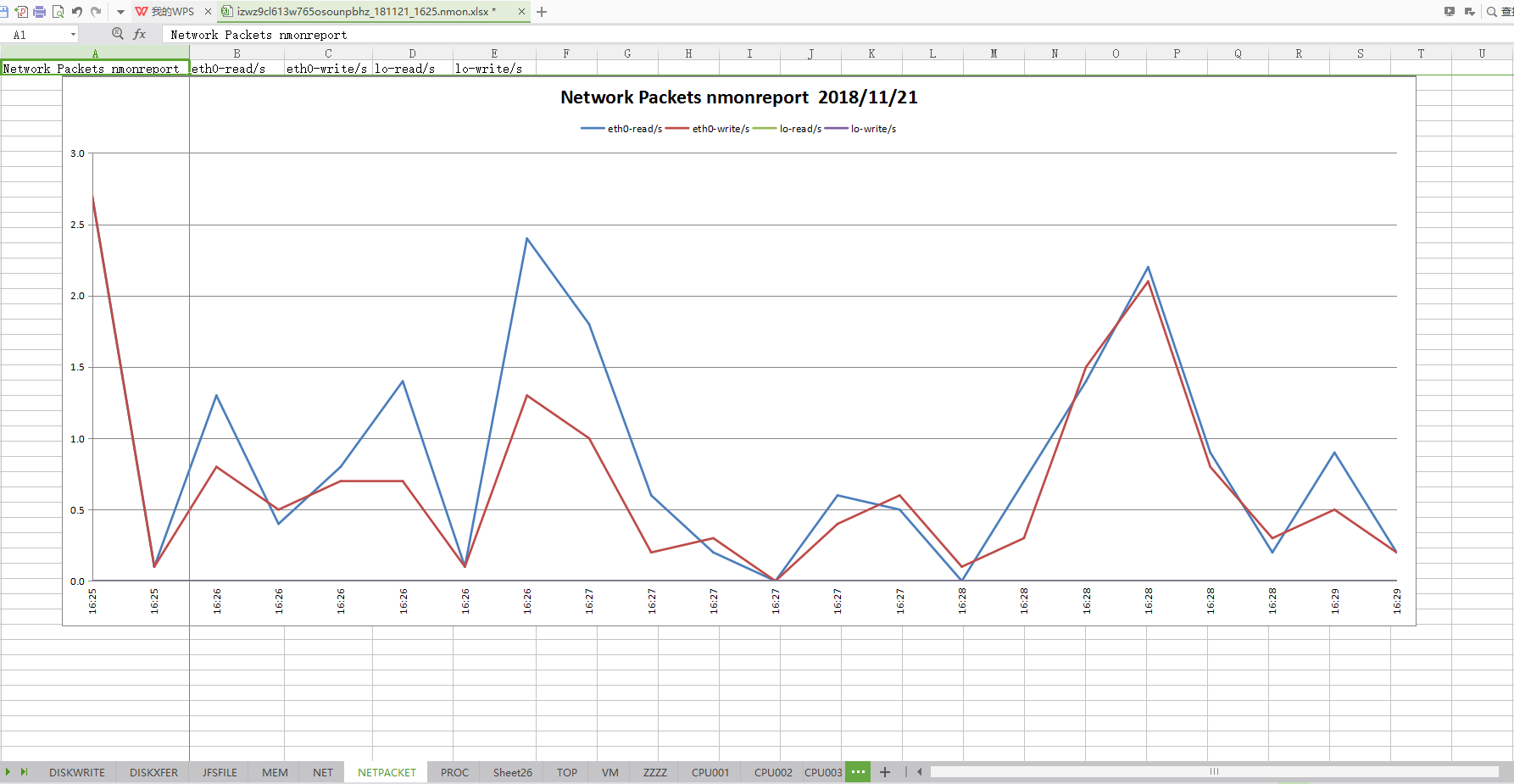Open print preview from the toolbar

point(58,12)
